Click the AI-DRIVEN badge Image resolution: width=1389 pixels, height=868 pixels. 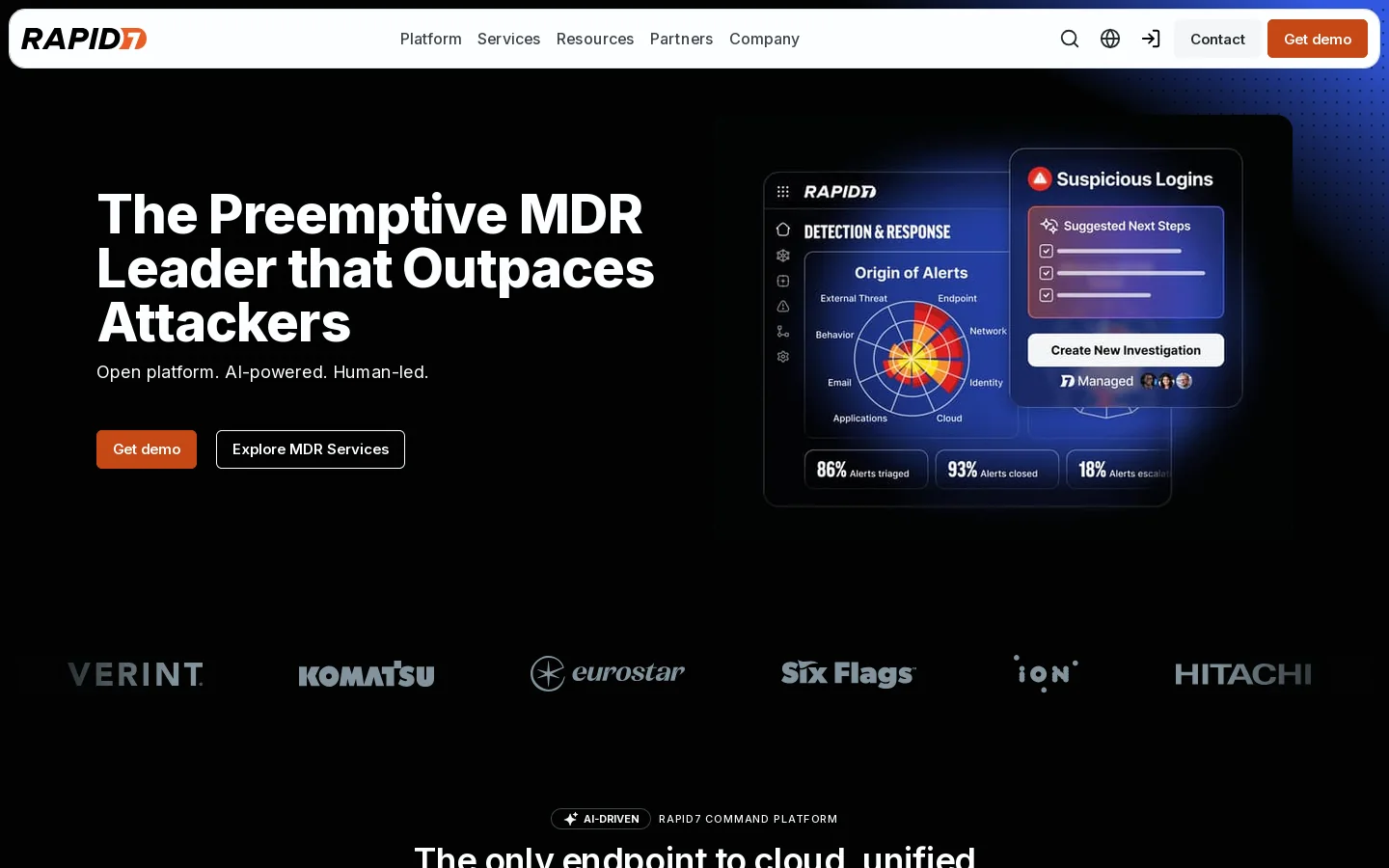[x=601, y=819]
